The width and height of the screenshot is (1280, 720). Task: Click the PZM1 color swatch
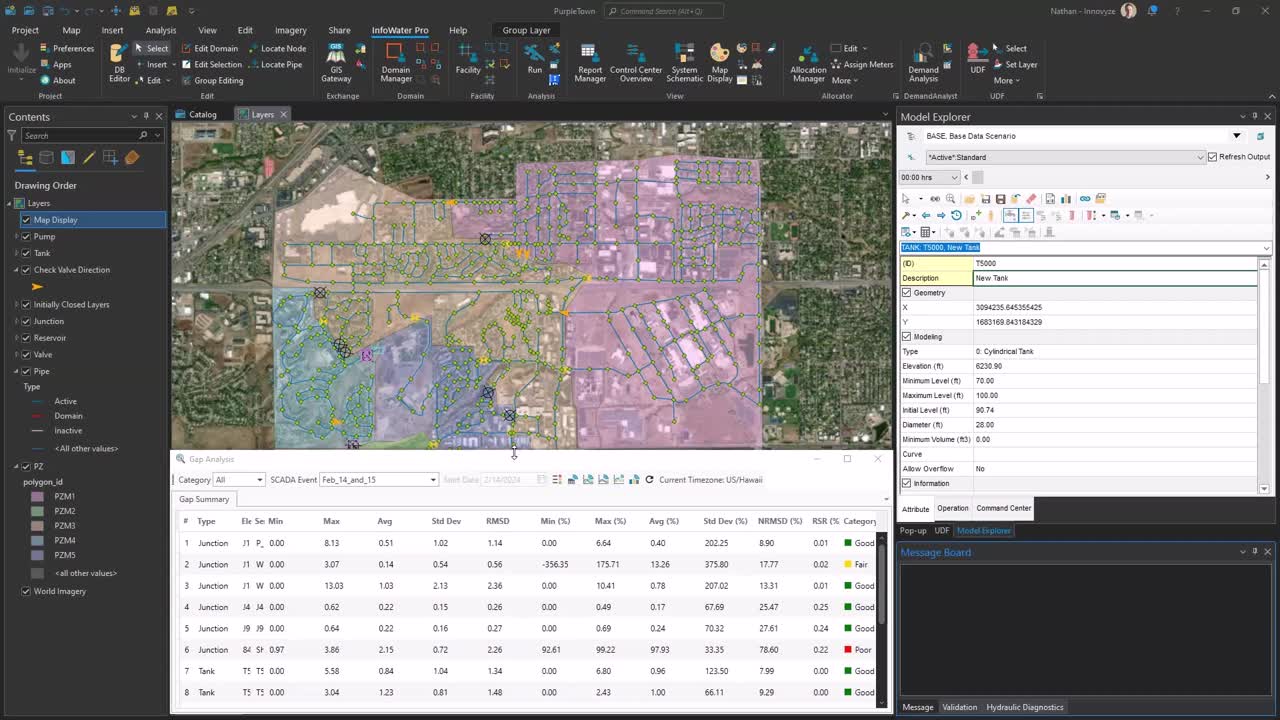(37, 497)
